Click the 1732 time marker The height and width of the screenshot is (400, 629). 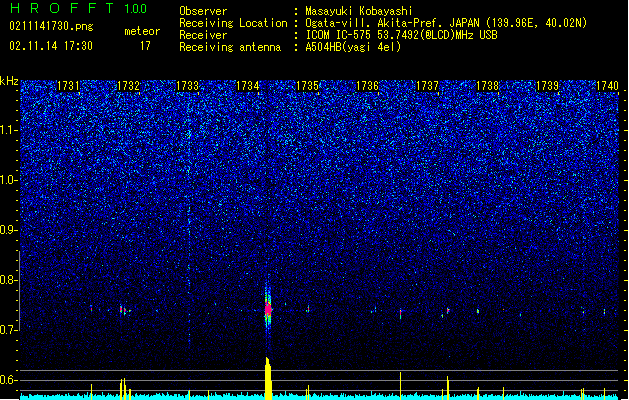[x=128, y=86]
